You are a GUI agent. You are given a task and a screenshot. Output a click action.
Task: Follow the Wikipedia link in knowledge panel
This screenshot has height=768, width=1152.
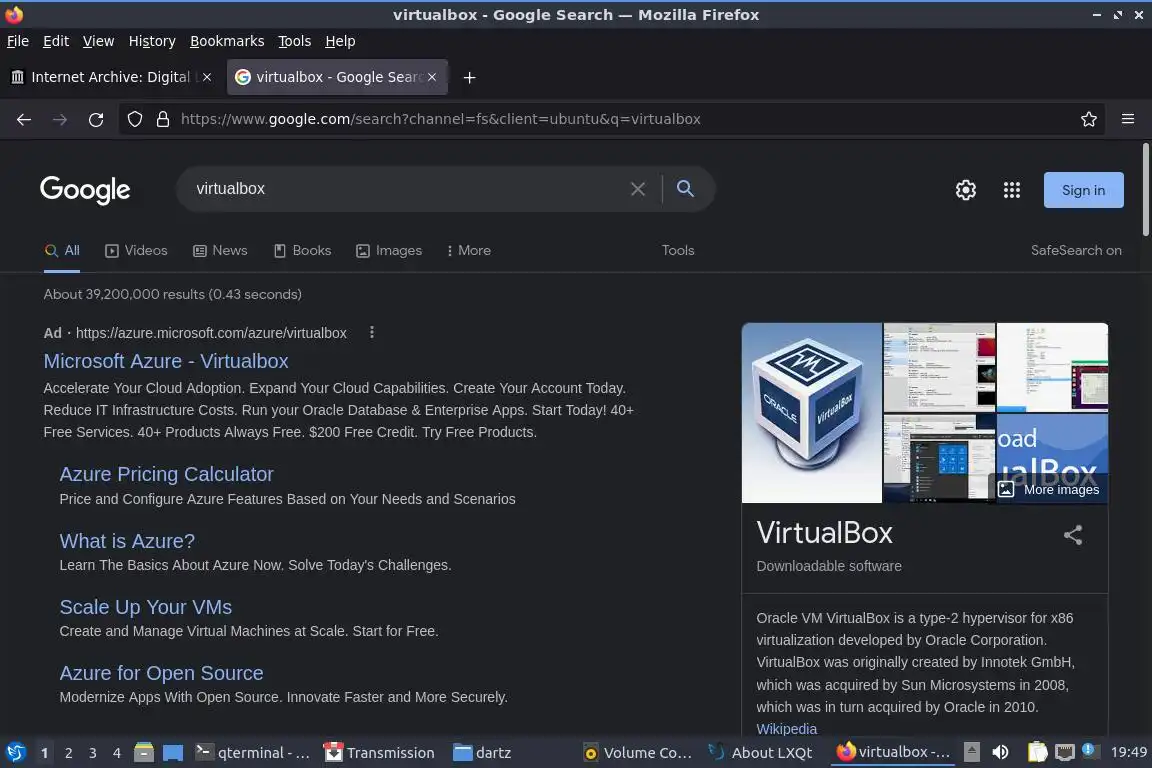coord(787,729)
